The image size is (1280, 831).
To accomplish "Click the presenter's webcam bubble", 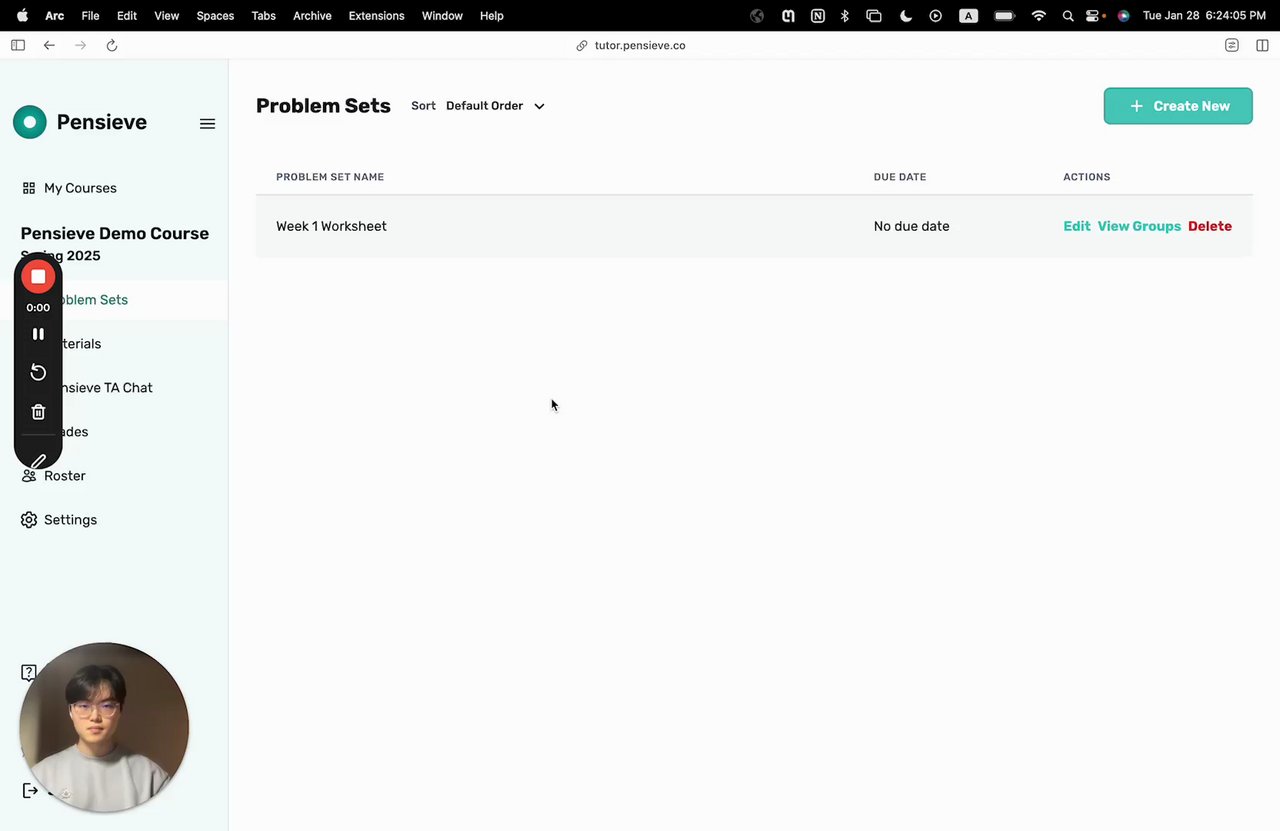I will 104,727.
